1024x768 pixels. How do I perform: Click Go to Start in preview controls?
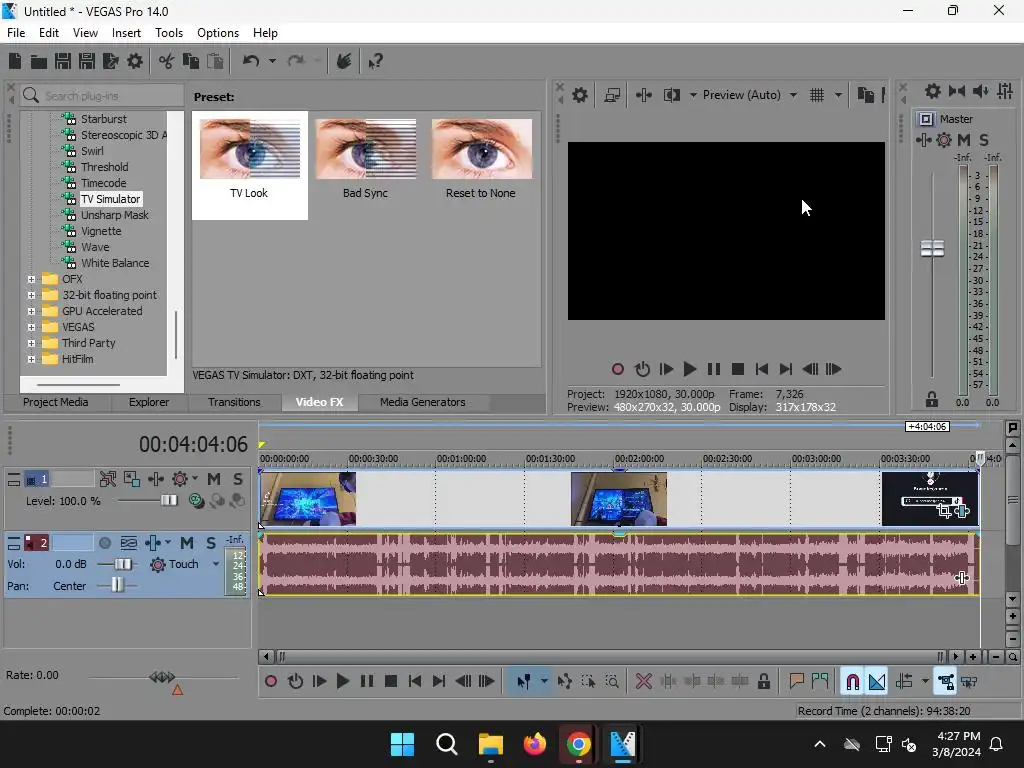[x=761, y=370]
